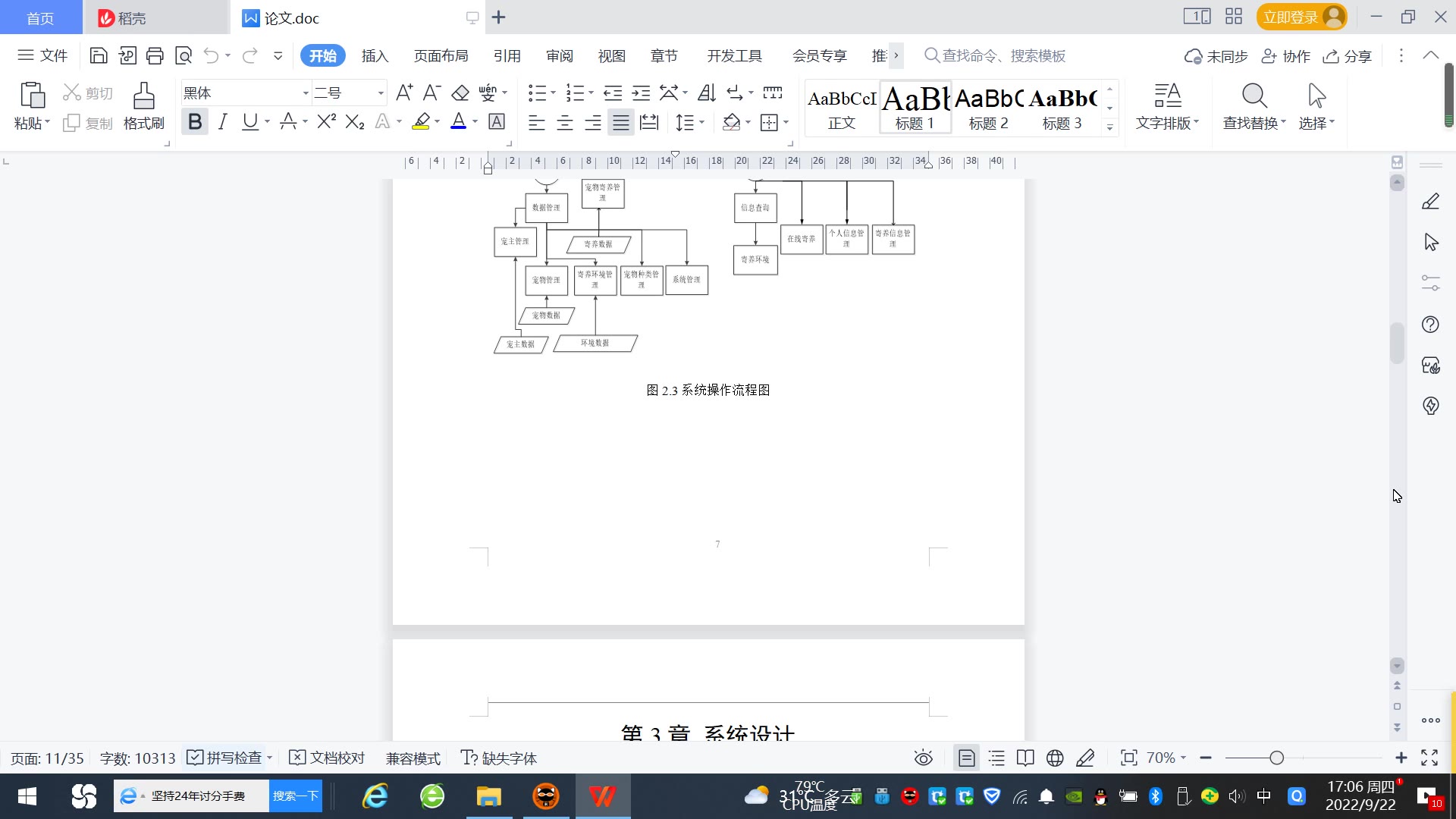Image resolution: width=1456 pixels, height=819 pixels.
Task: Click the Increase Indent icon
Action: [641, 93]
